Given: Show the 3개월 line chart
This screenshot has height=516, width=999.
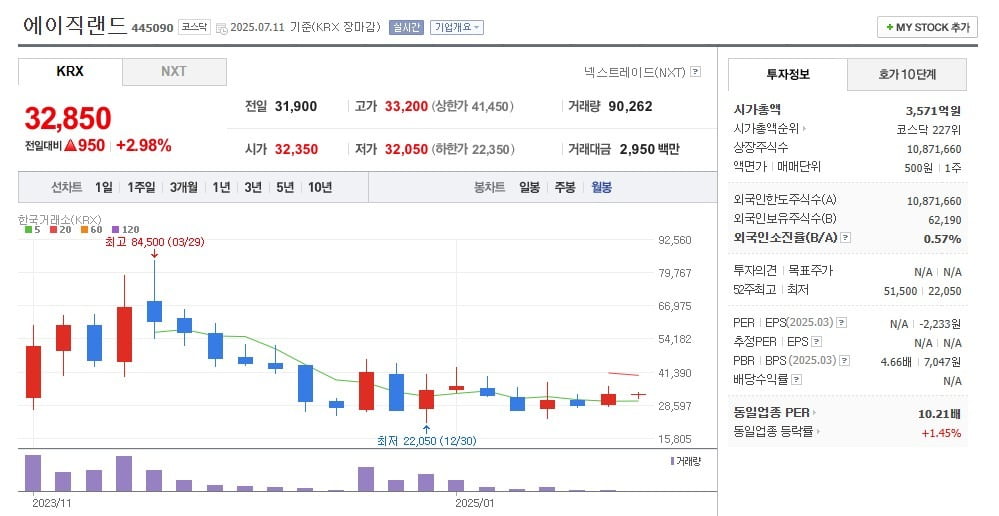Looking at the screenshot, I should coord(183,187).
